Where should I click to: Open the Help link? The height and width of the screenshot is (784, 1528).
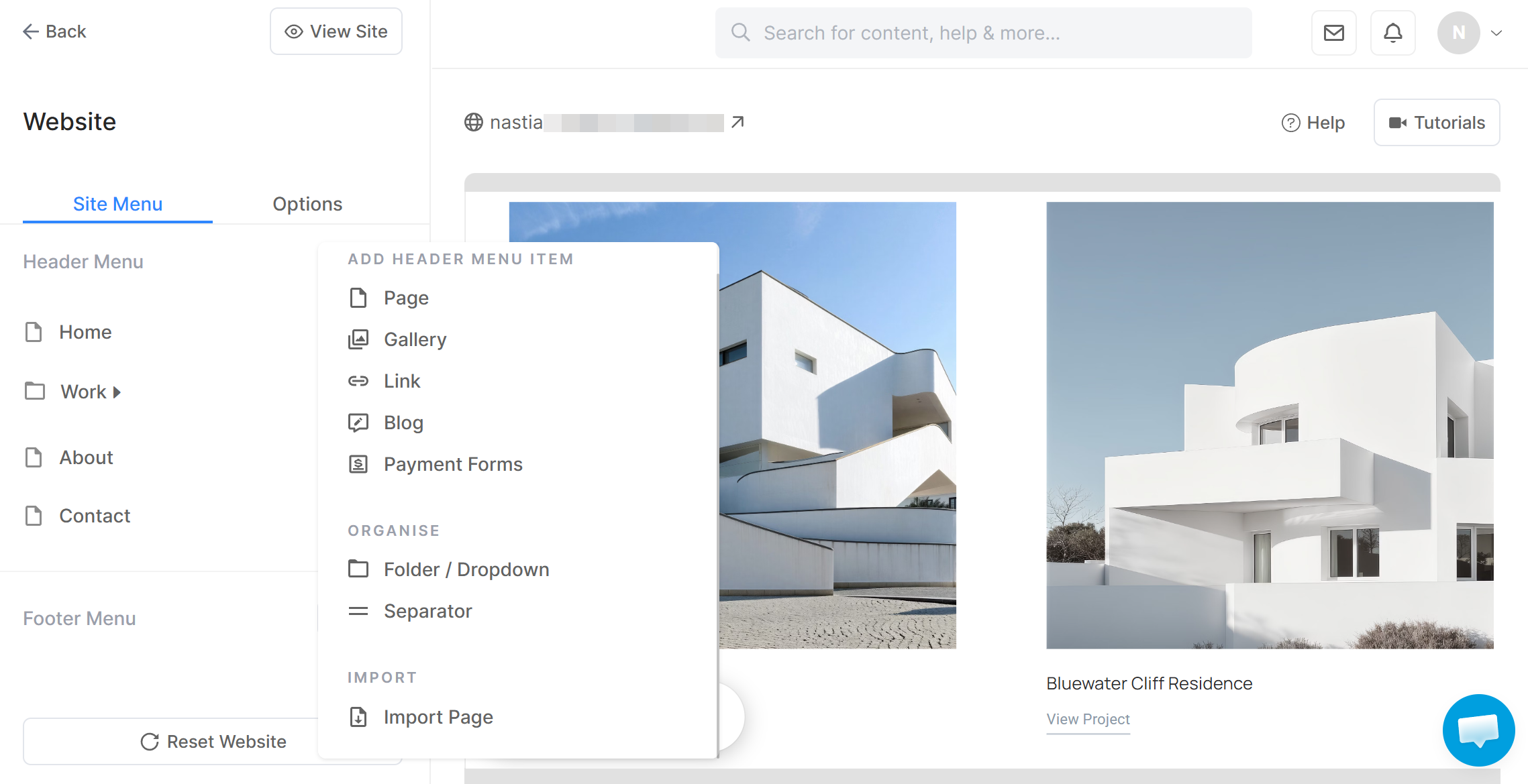(1313, 123)
